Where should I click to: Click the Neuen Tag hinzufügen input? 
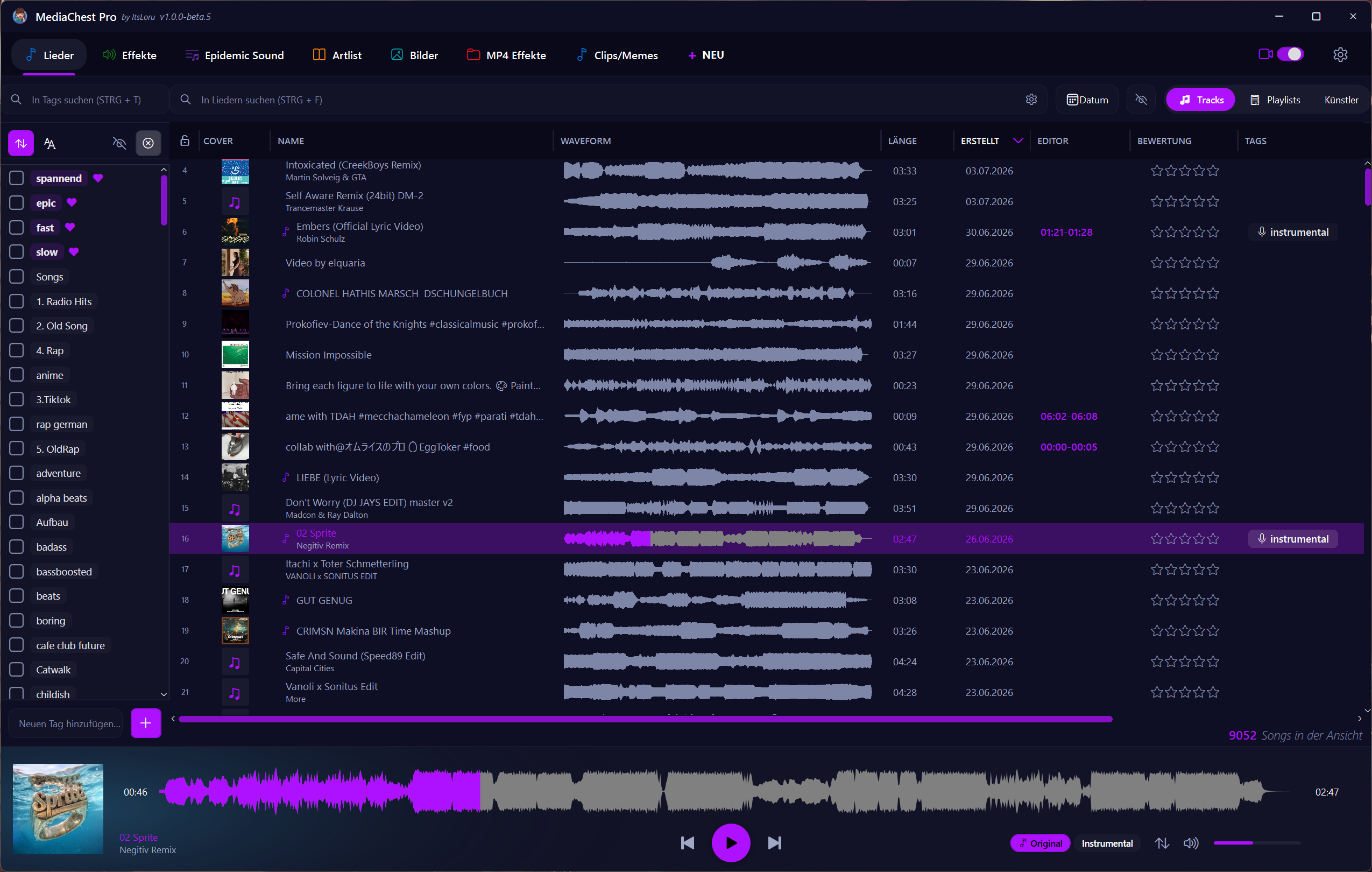66,723
